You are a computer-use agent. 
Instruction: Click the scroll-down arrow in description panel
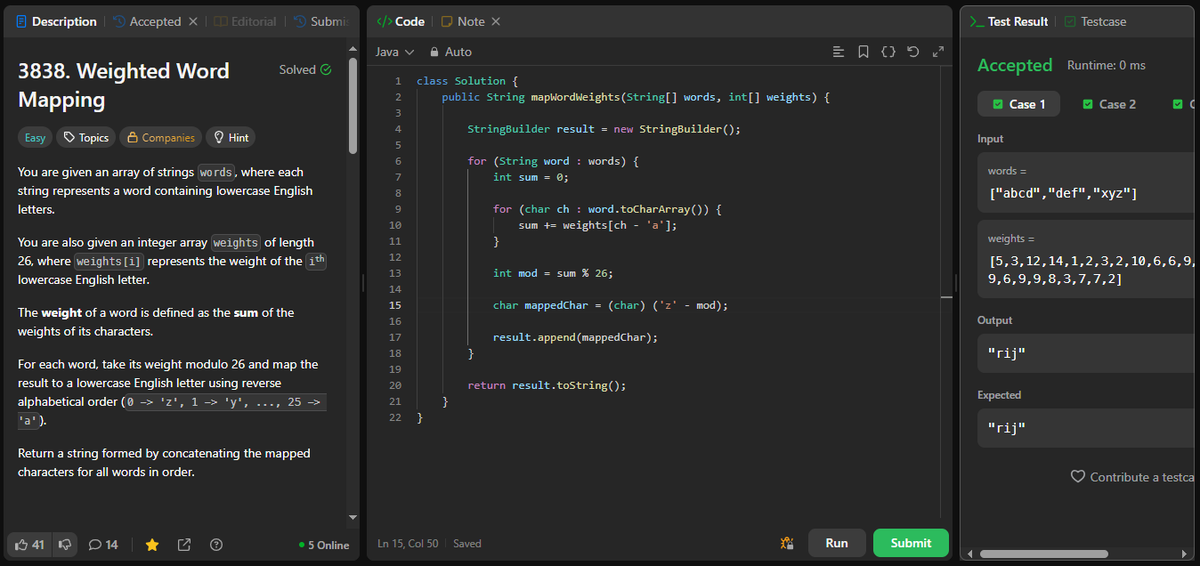tap(352, 517)
